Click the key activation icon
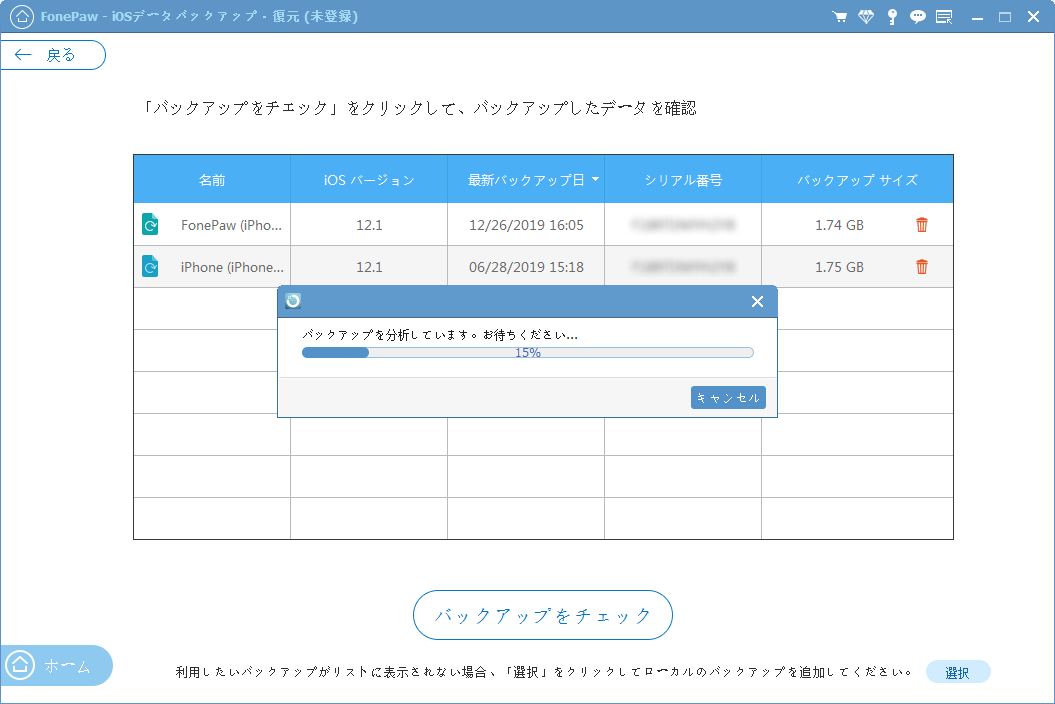Image resolution: width=1055 pixels, height=704 pixels. [x=892, y=16]
